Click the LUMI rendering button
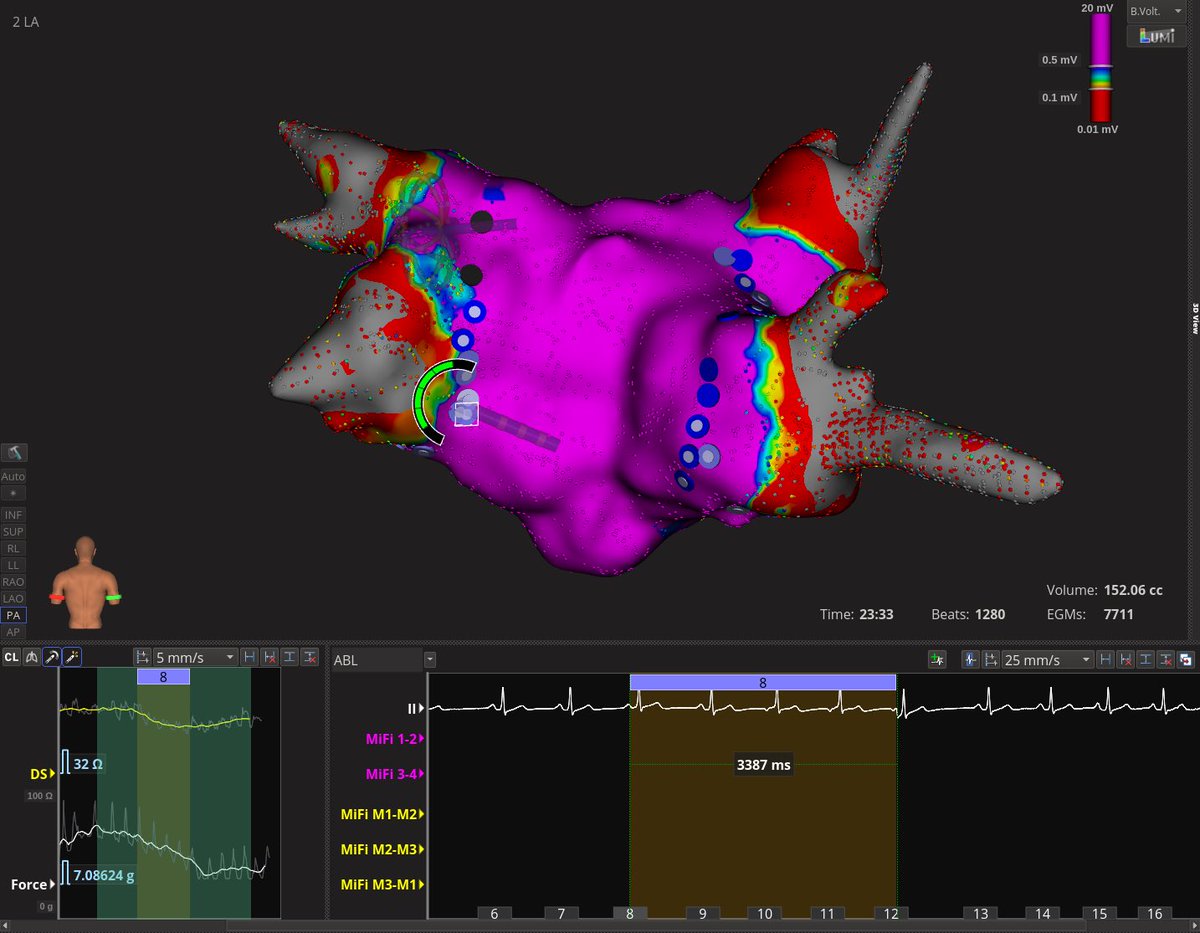1200x933 pixels. pyautogui.click(x=1157, y=36)
